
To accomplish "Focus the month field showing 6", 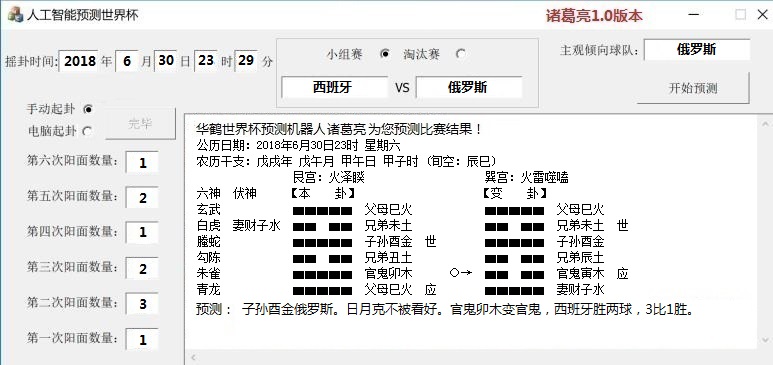I will pyautogui.click(x=127, y=61).
